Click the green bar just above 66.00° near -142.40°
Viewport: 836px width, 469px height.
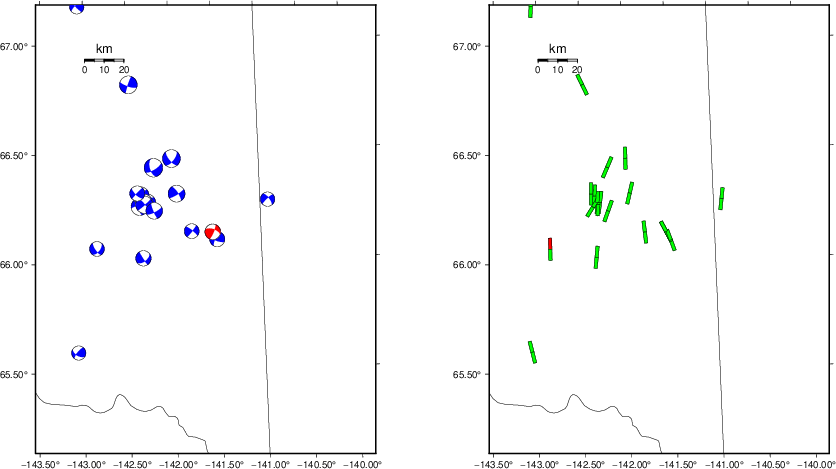click(x=597, y=257)
